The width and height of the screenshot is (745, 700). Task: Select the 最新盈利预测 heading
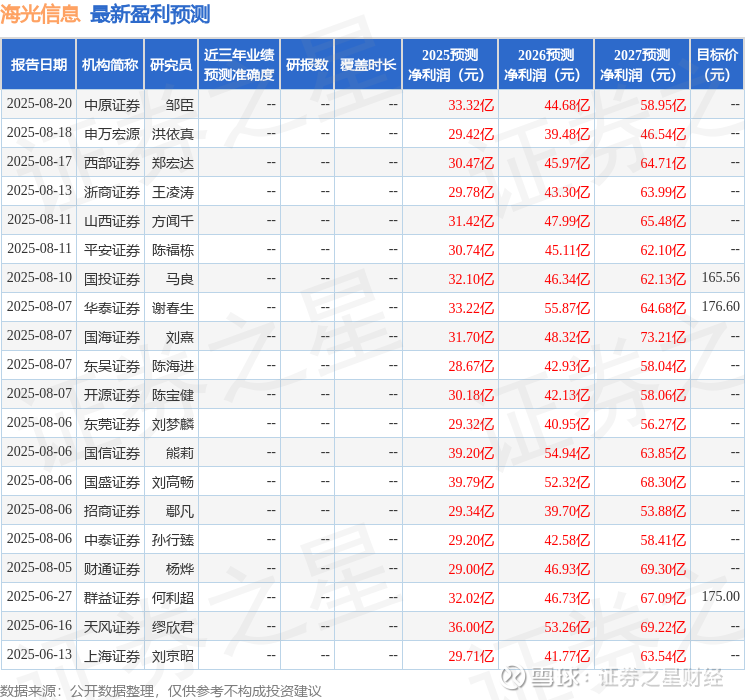coord(150,14)
